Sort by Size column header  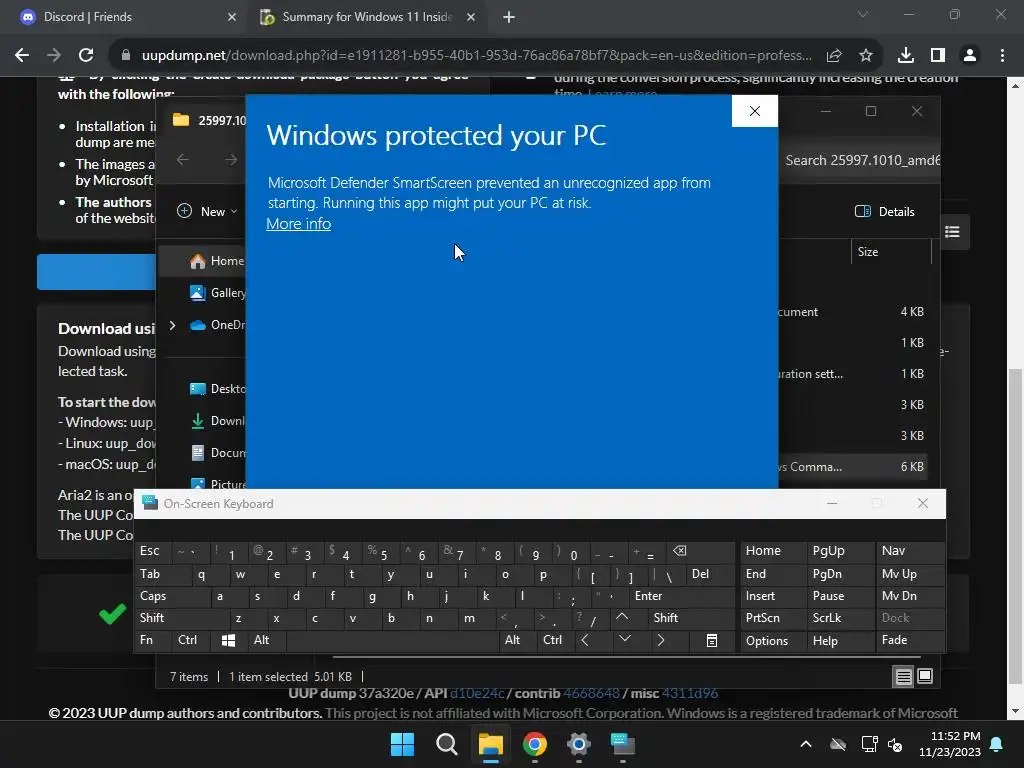click(x=891, y=252)
